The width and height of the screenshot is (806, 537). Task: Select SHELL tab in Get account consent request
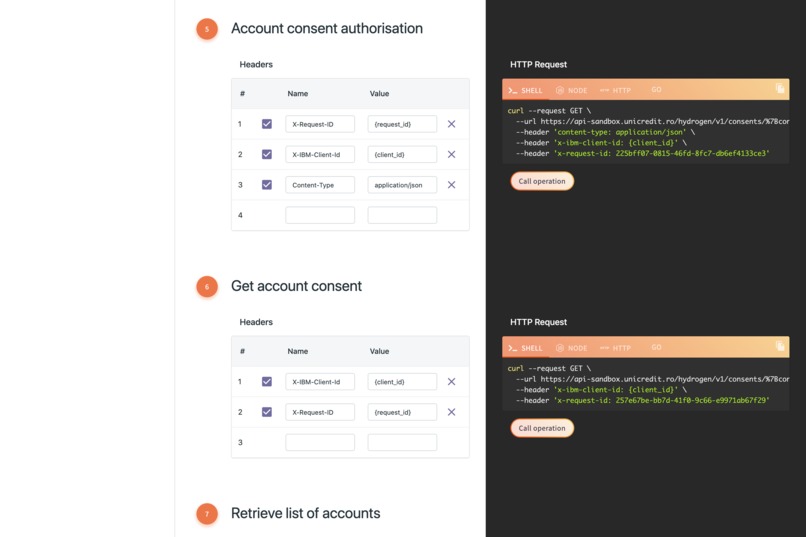coord(525,348)
